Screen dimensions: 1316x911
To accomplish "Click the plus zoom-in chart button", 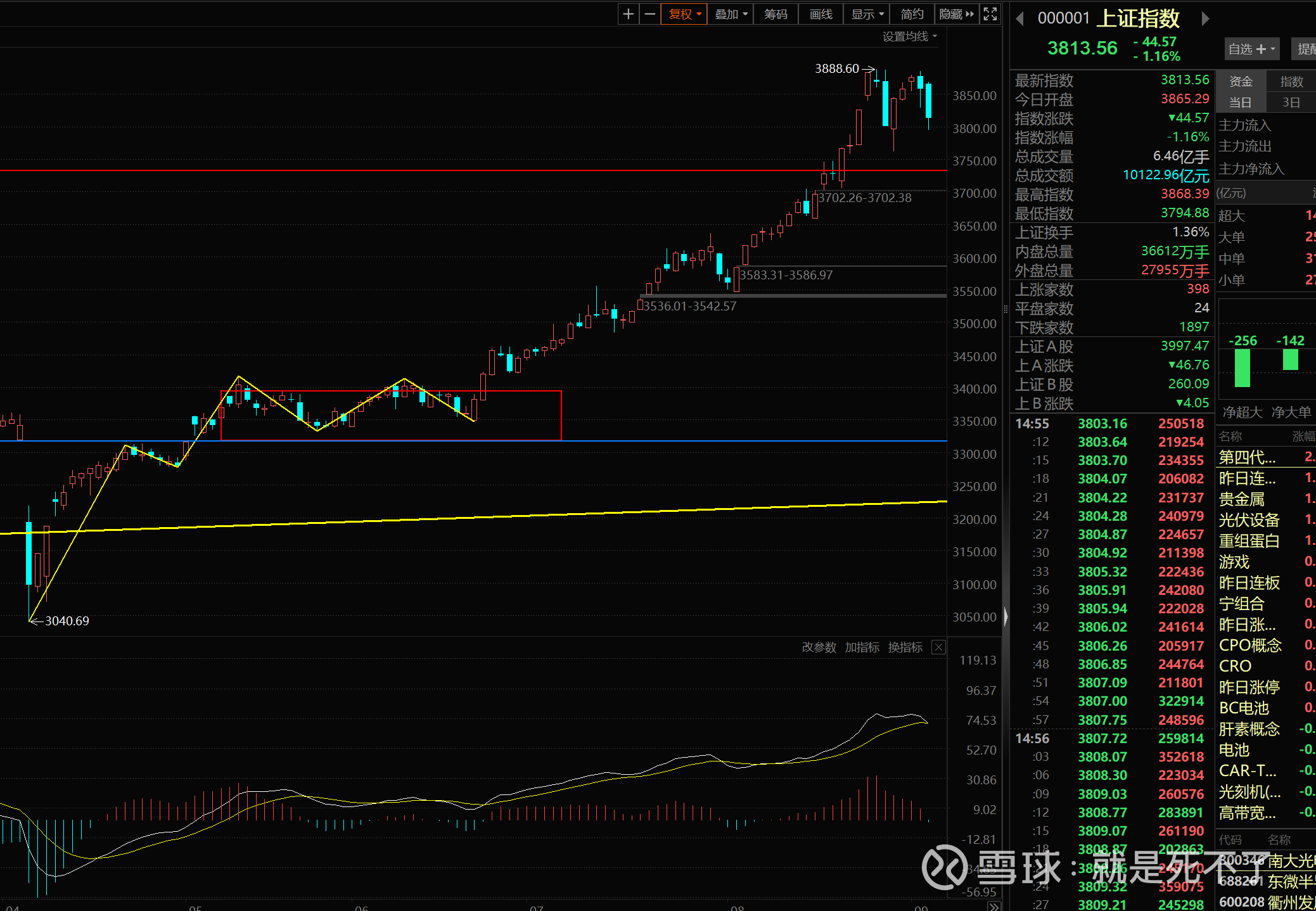I will (628, 14).
